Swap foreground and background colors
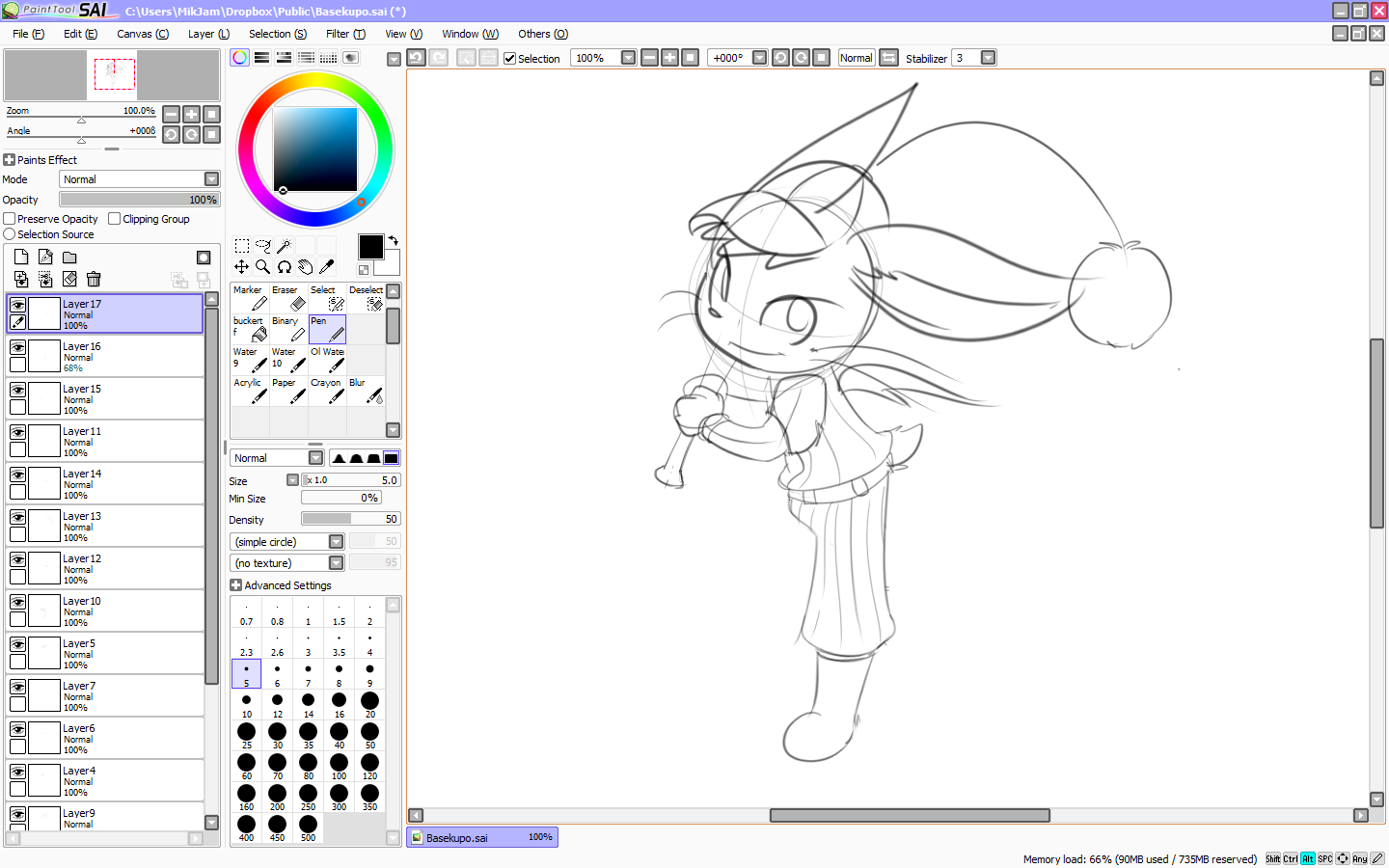 [393, 240]
